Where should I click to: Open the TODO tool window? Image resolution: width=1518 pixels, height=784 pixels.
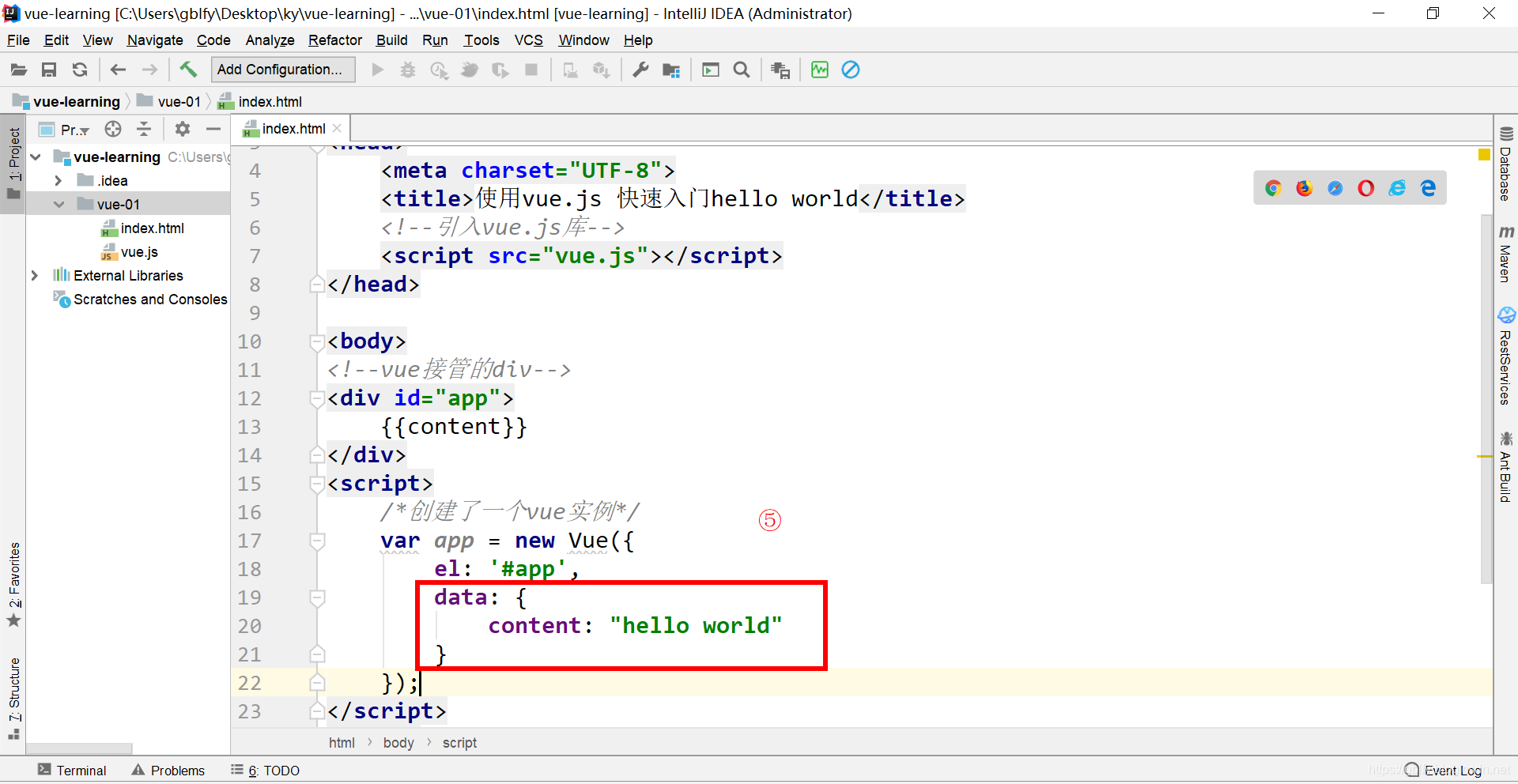pos(266,771)
